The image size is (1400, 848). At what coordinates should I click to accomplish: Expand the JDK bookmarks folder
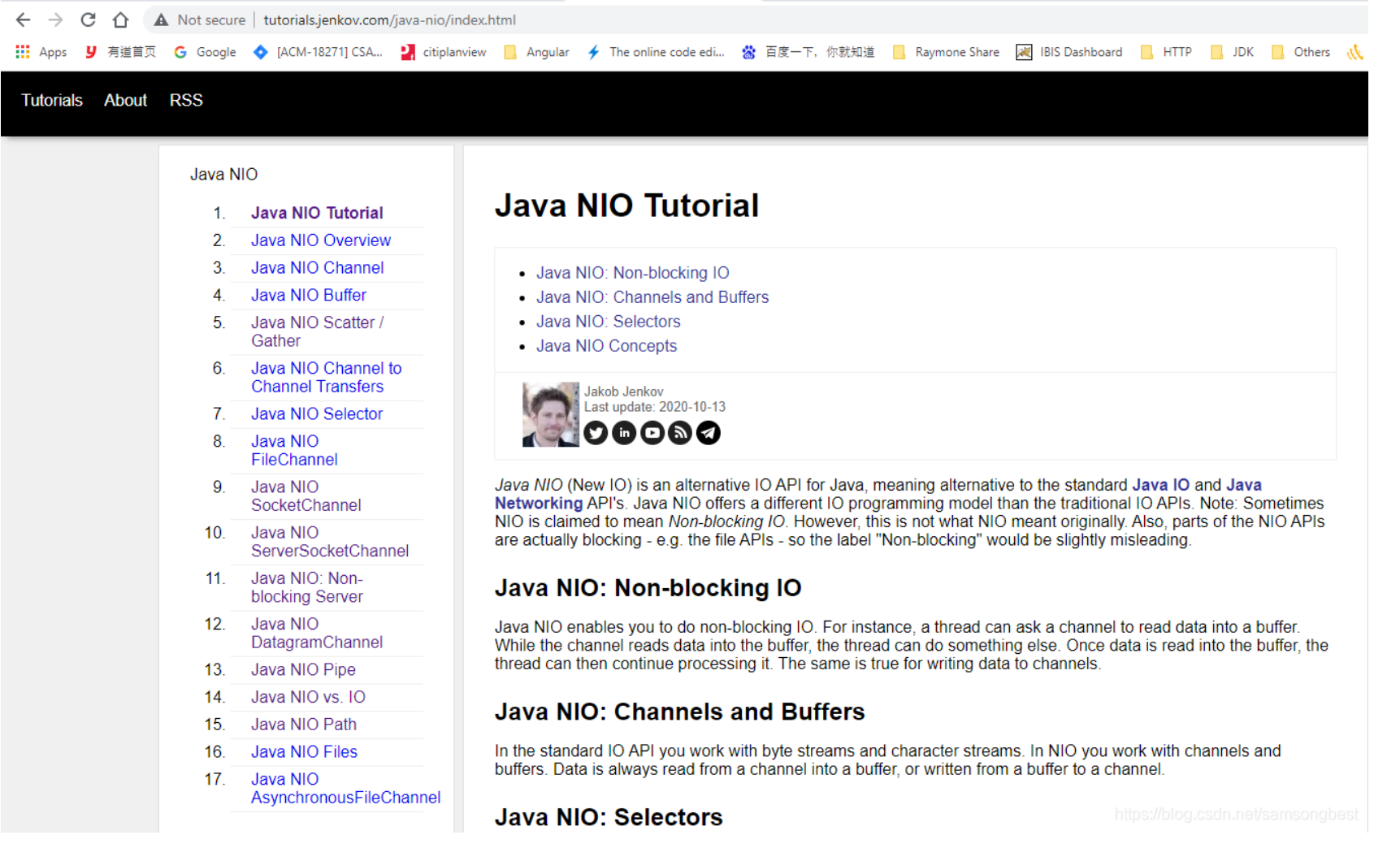[x=1232, y=52]
